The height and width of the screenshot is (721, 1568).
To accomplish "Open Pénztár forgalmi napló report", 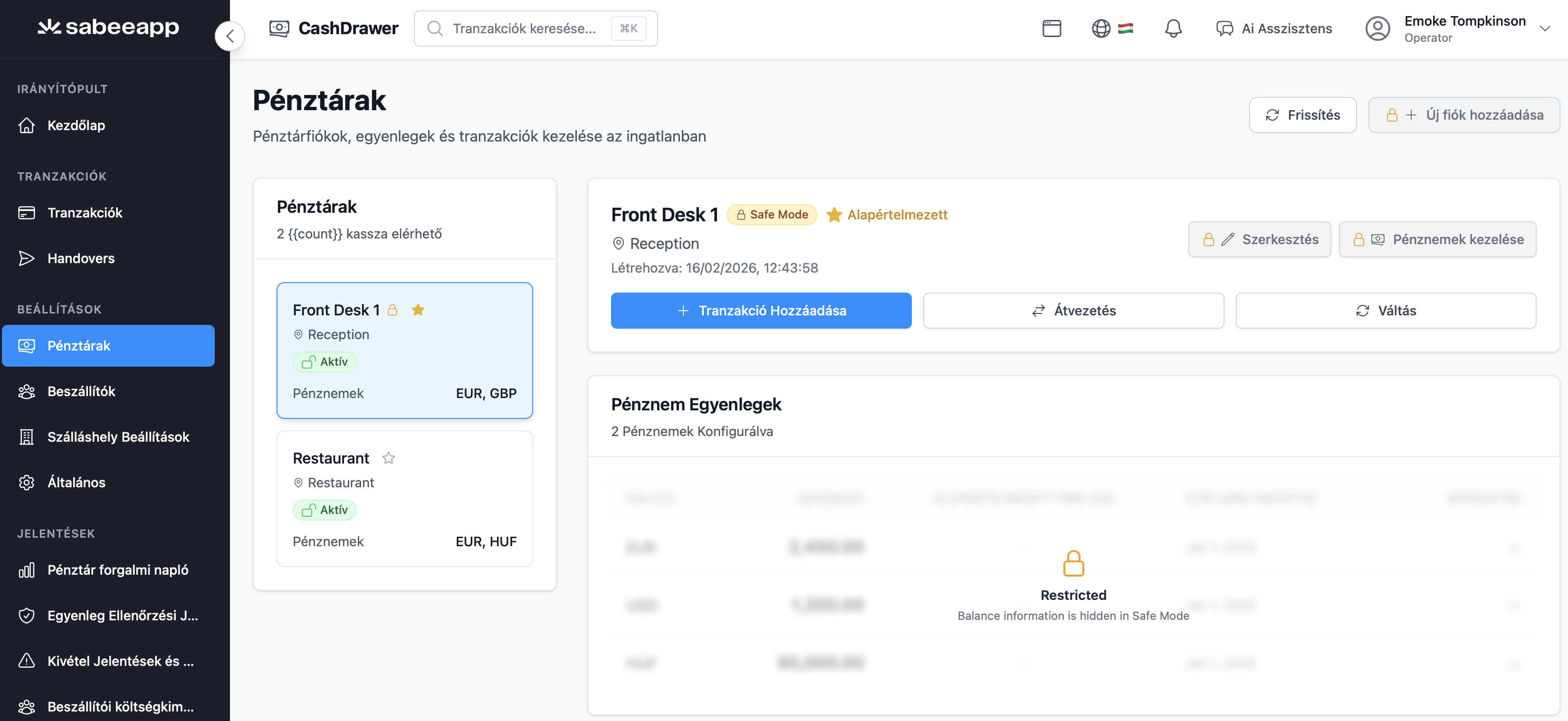I will [117, 570].
